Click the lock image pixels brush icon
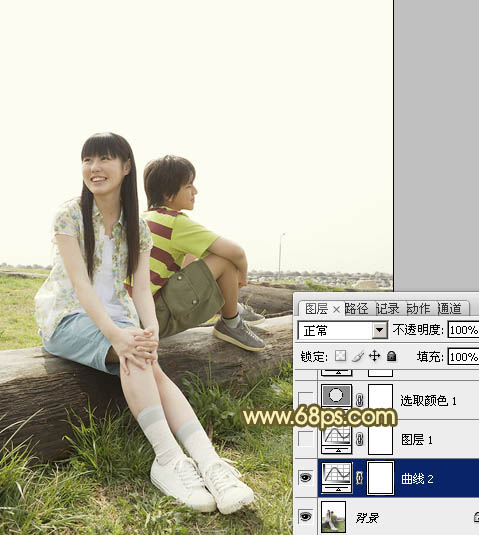Screen dimensions: 479x535 pos(357,356)
